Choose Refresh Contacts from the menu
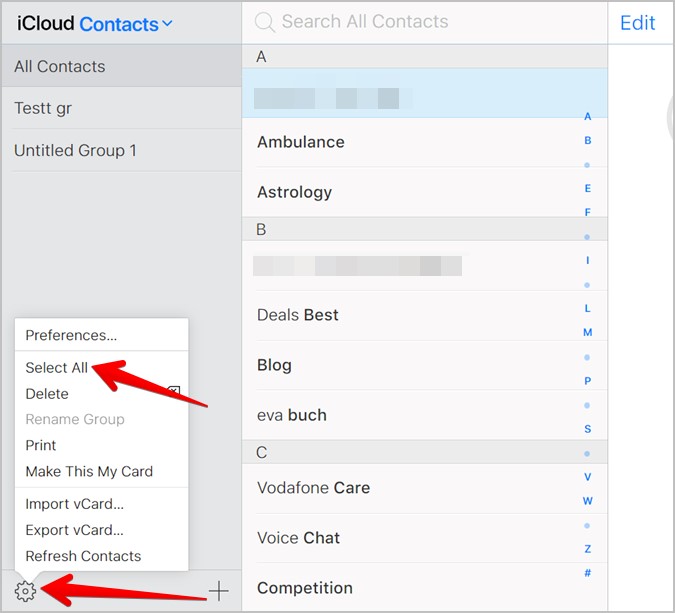 pyautogui.click(x=102, y=556)
